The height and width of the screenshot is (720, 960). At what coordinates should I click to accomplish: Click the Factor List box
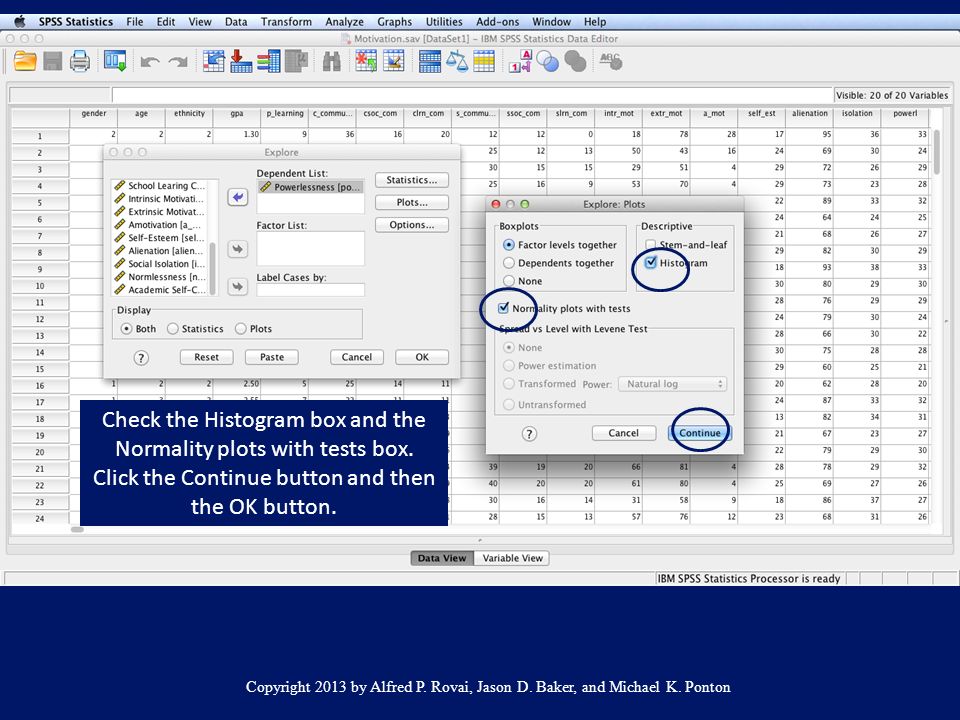coord(310,248)
